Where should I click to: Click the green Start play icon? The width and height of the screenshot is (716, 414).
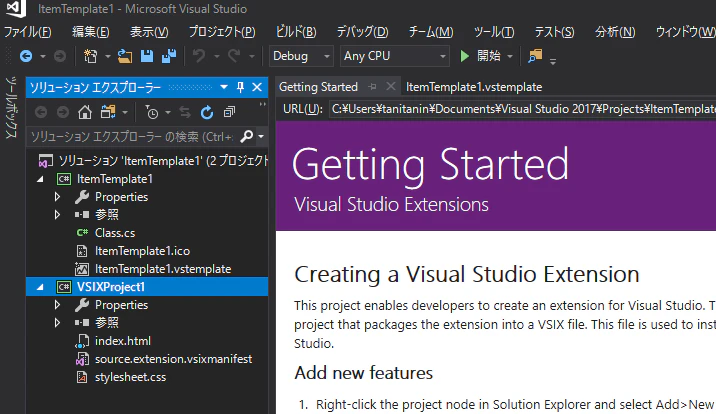click(465, 56)
